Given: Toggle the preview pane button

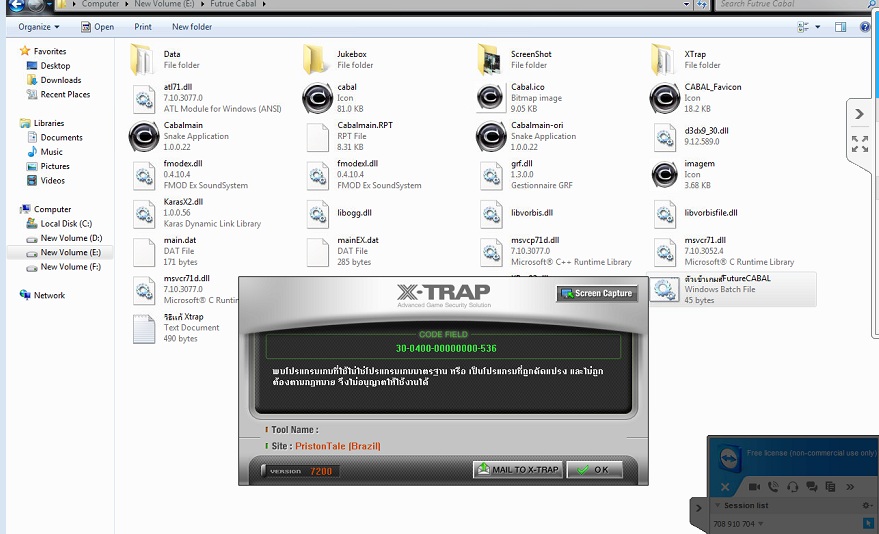Looking at the screenshot, I should tap(840, 26).
